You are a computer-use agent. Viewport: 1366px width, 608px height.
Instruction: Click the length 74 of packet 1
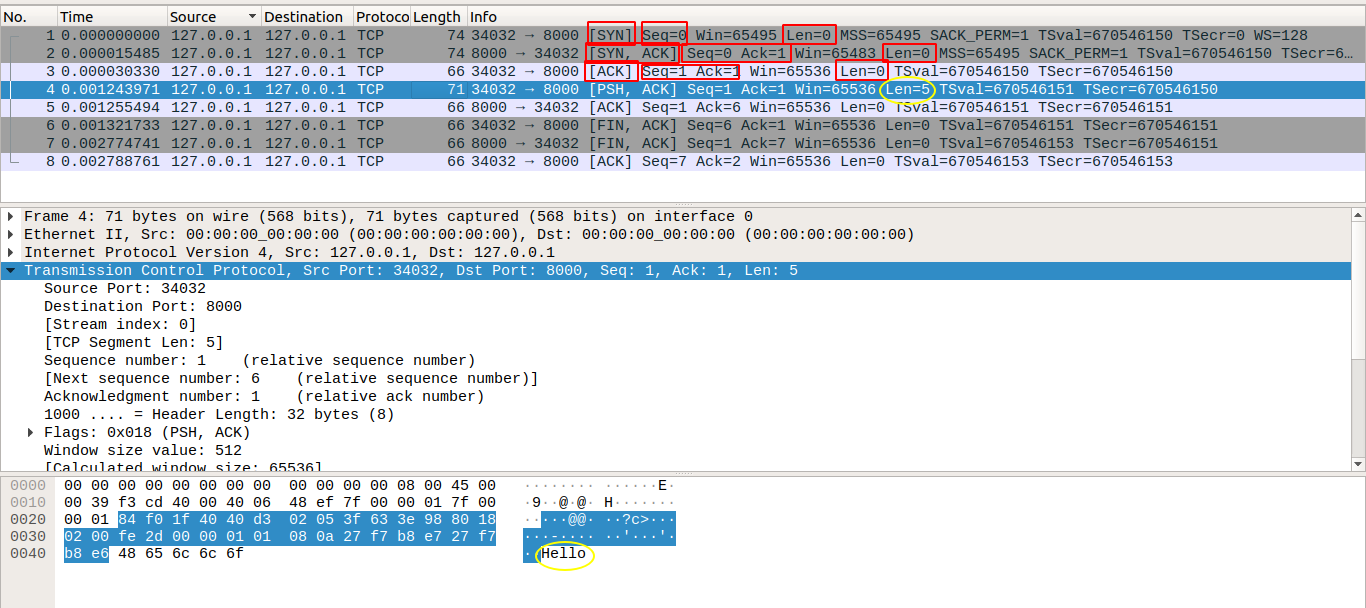coord(456,35)
